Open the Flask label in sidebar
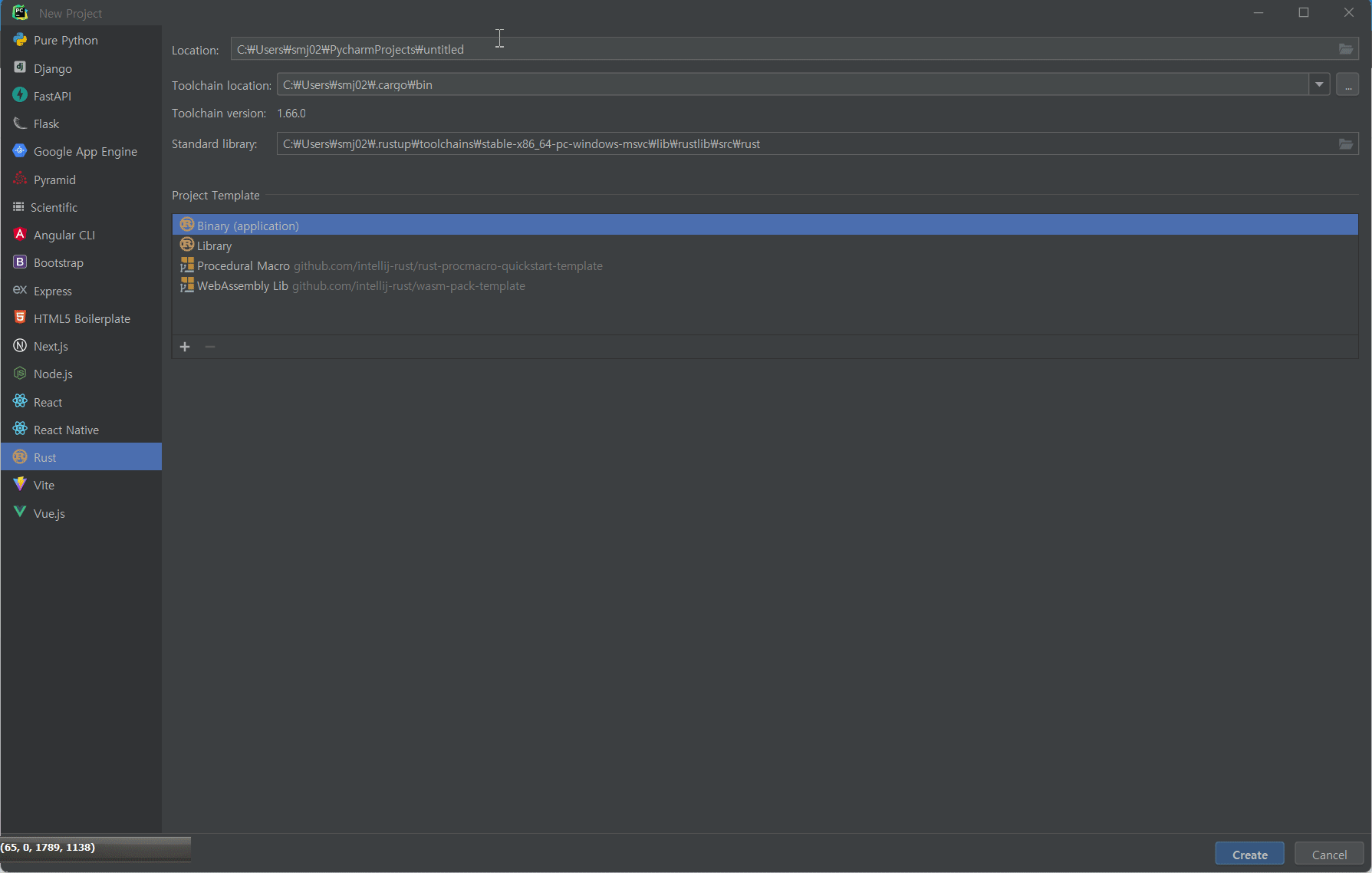Image resolution: width=1372 pixels, height=873 pixels. 46,124
